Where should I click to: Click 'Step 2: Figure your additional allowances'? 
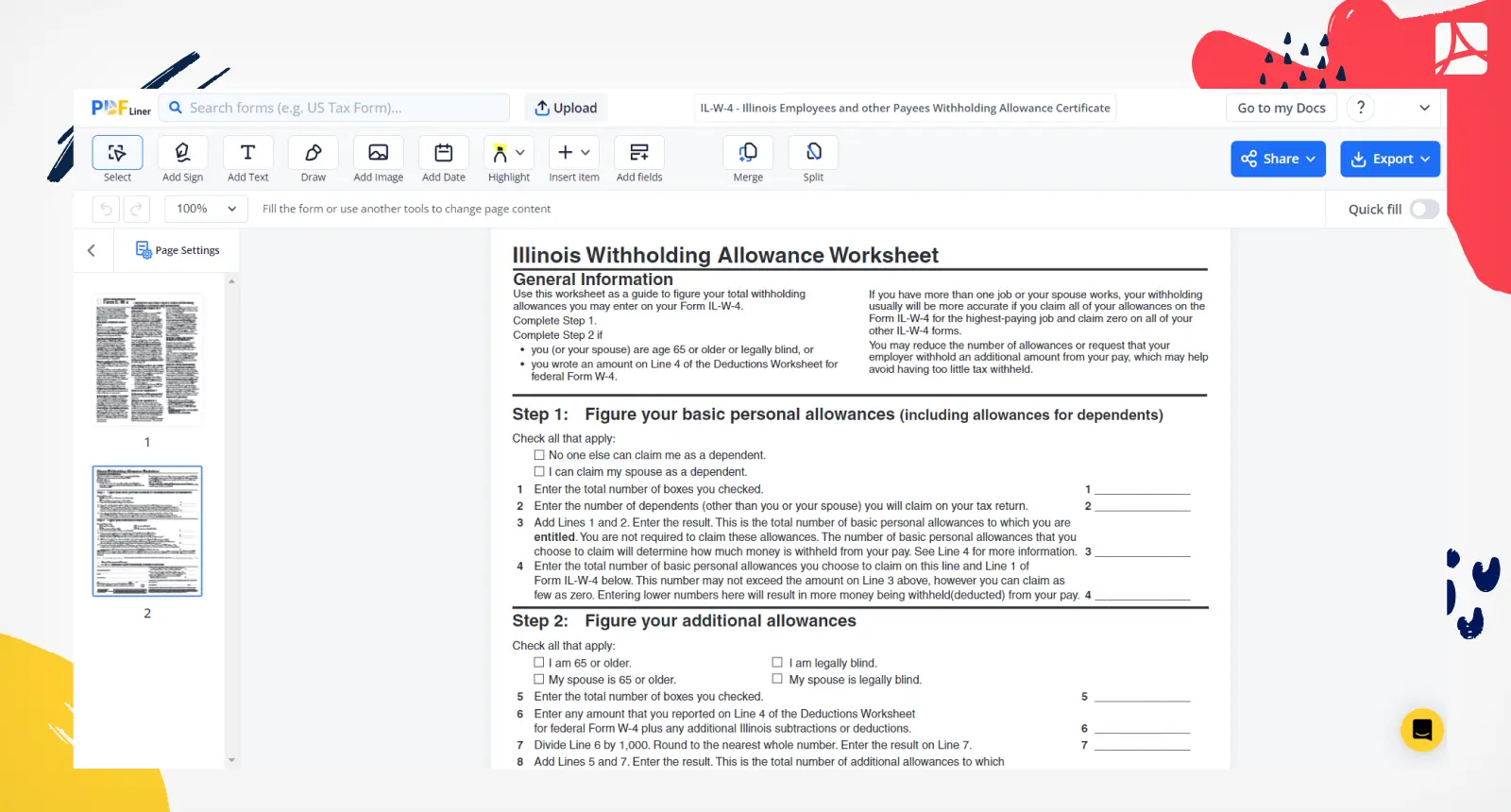[x=685, y=620]
